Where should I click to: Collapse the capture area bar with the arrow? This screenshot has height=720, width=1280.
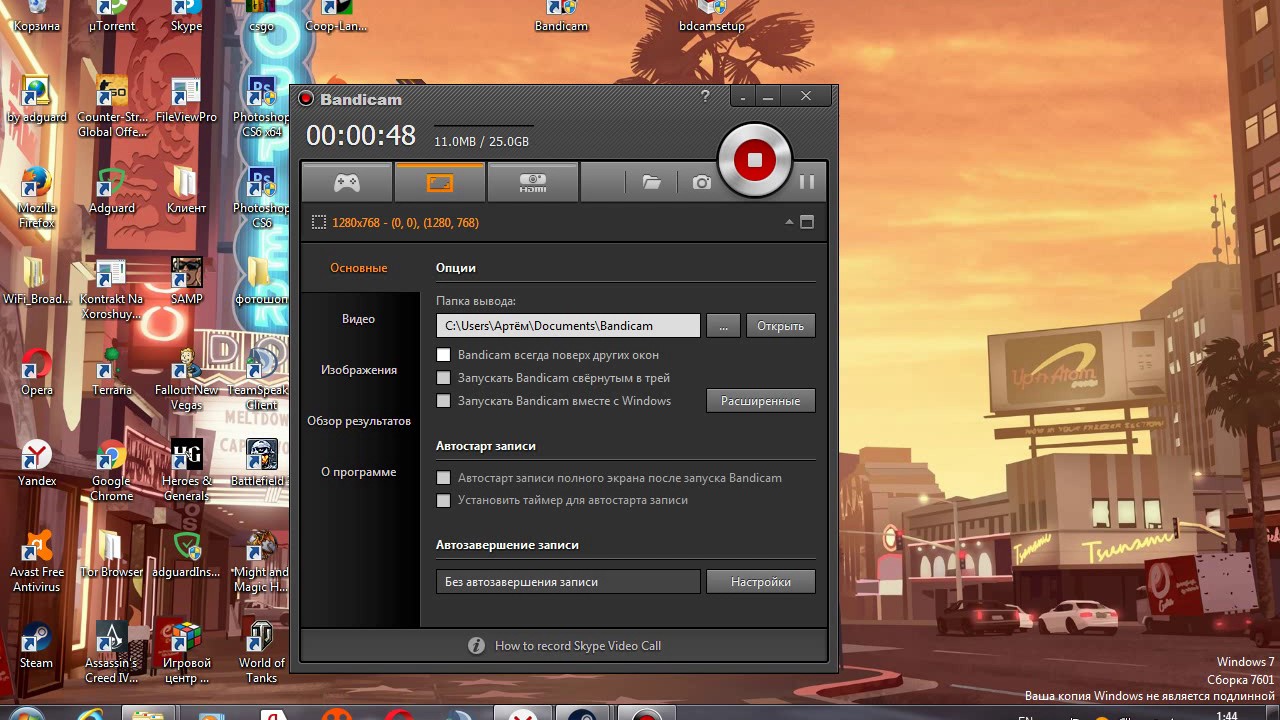click(x=789, y=222)
